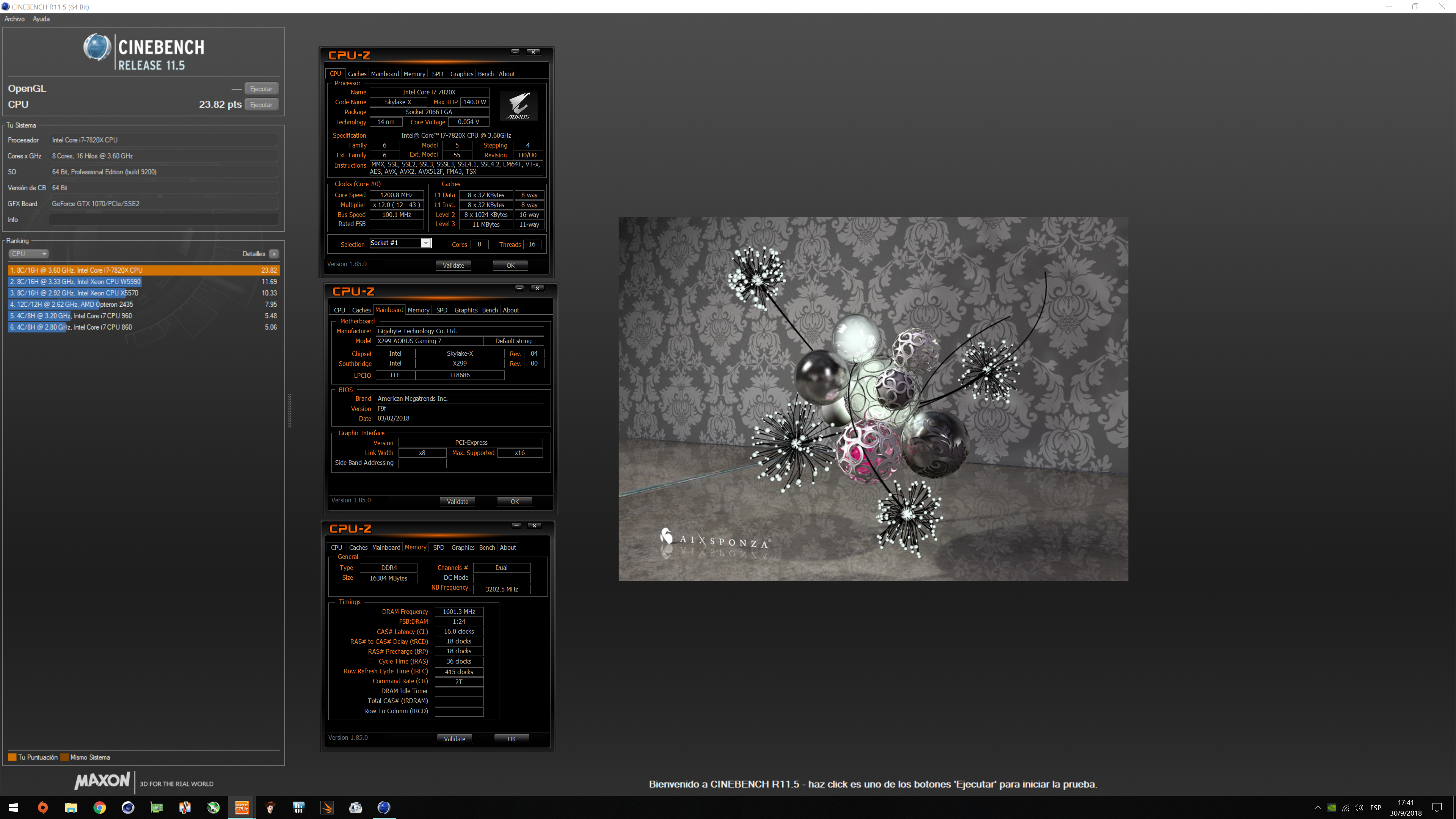Image resolution: width=1456 pixels, height=819 pixels.
Task: Click the thermometer temperature monitor taskbar icon
Action: coord(185,808)
